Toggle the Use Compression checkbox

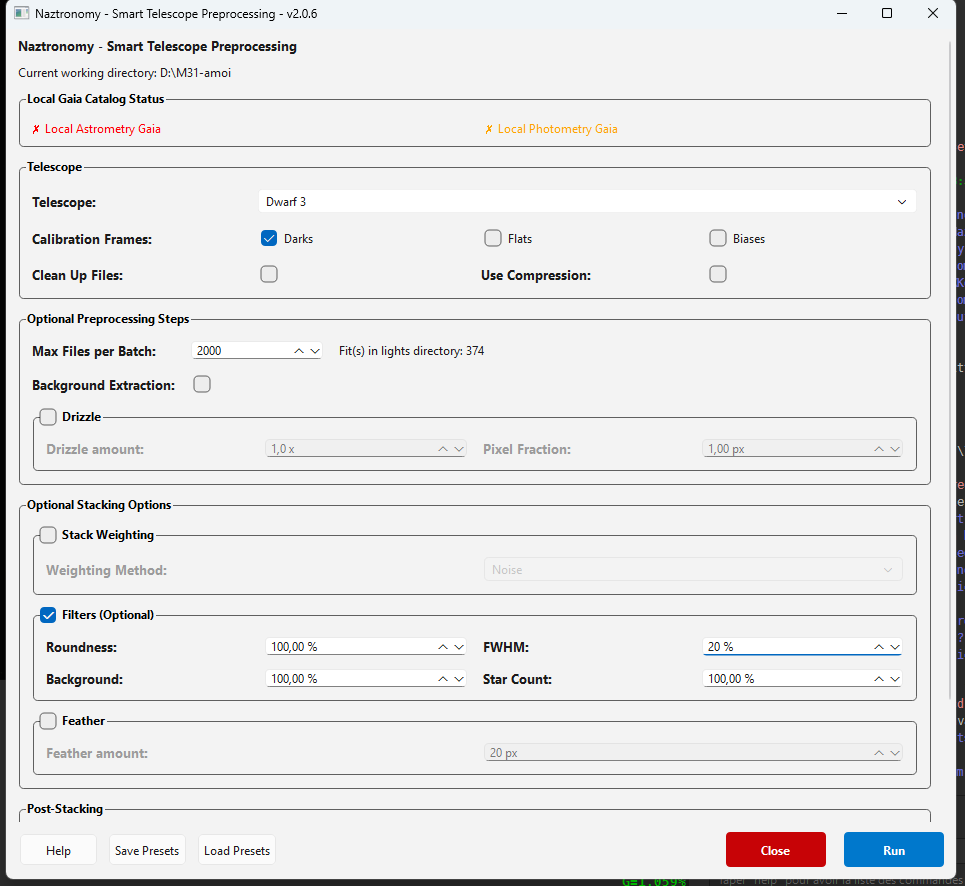[718, 274]
